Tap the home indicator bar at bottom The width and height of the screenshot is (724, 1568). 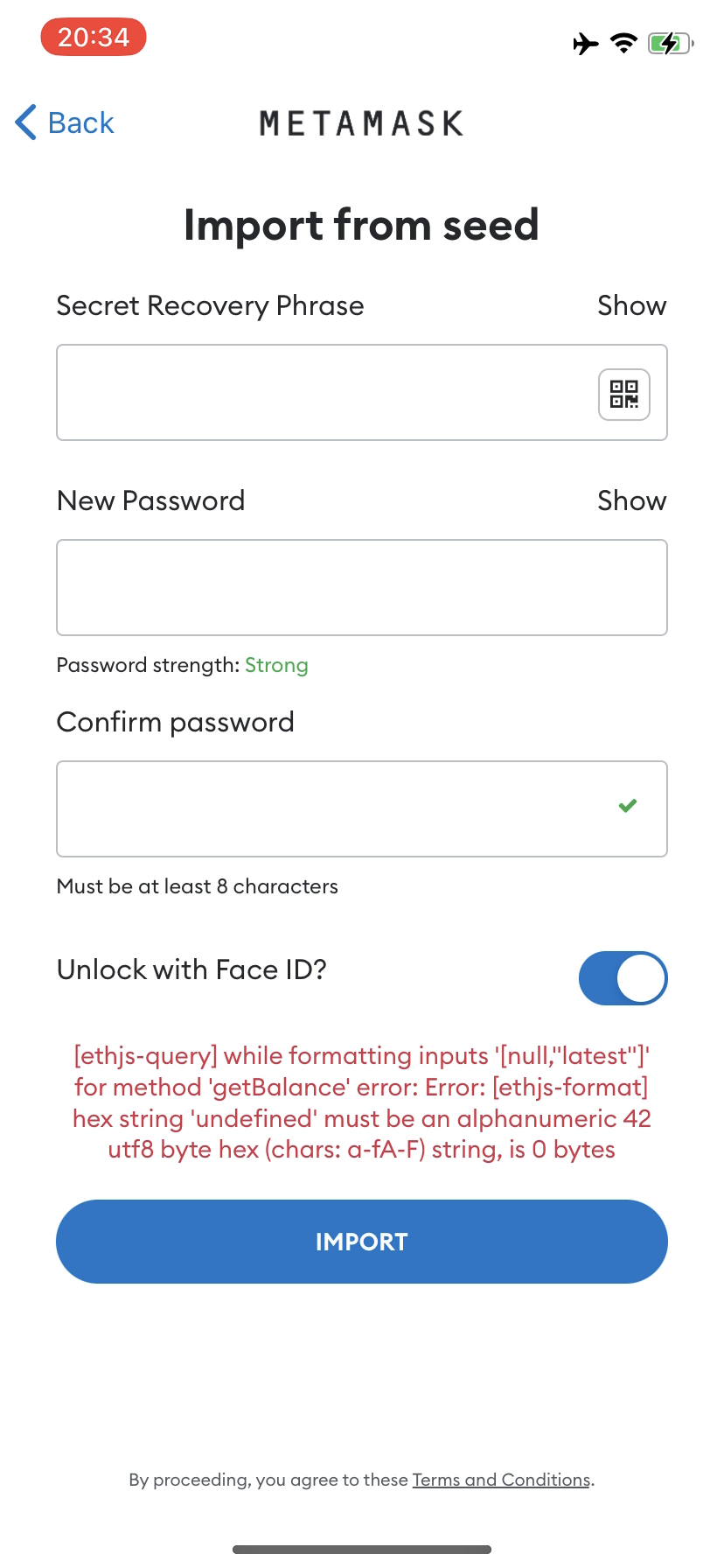361,1548
